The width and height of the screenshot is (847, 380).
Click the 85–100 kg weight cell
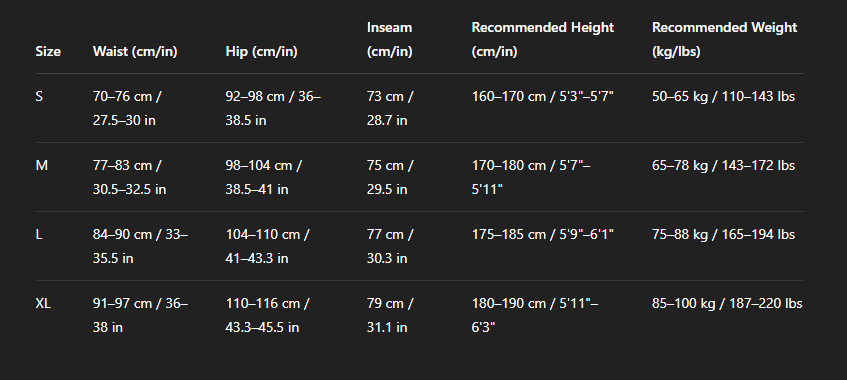(x=727, y=304)
